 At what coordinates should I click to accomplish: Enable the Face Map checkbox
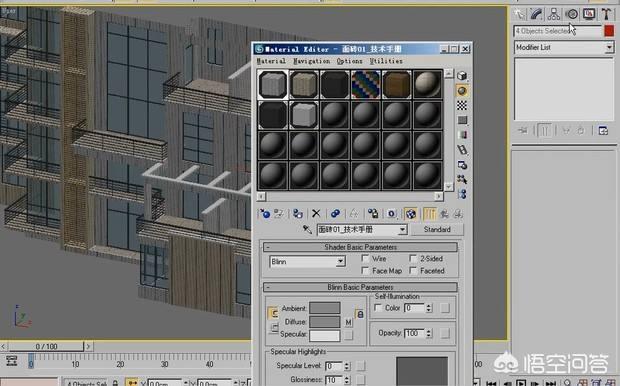[x=365, y=271]
